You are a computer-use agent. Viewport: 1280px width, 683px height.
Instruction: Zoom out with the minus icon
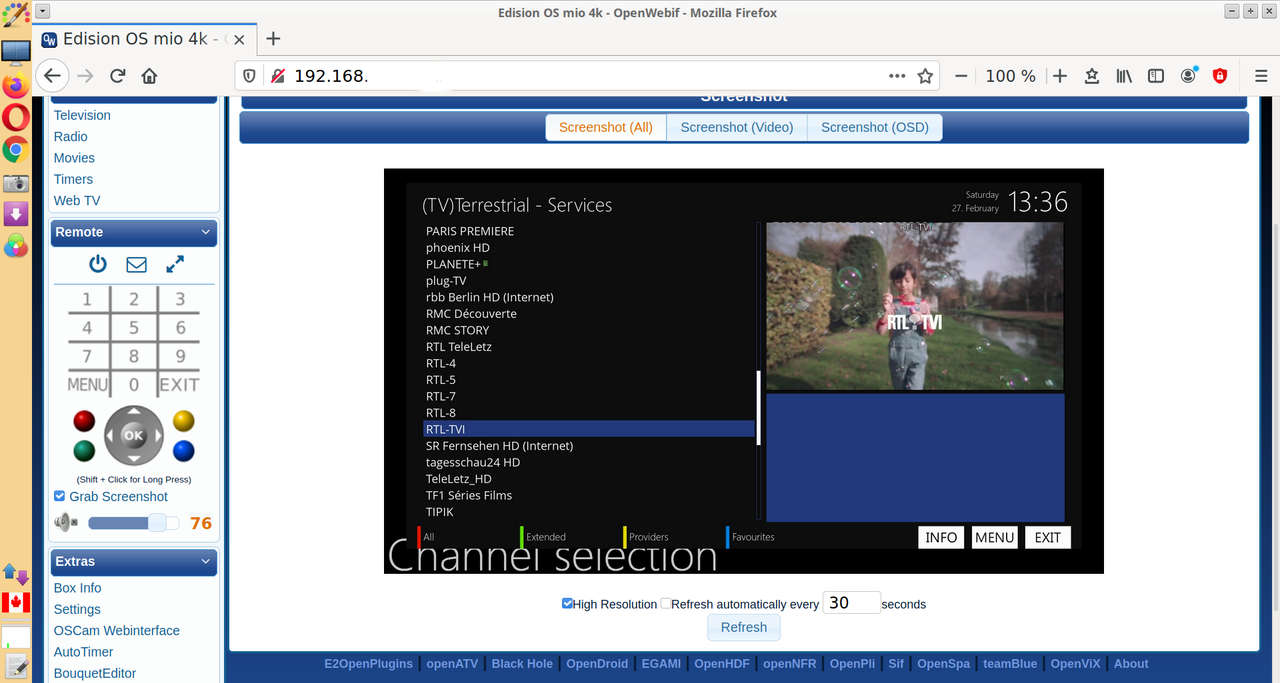coord(961,76)
